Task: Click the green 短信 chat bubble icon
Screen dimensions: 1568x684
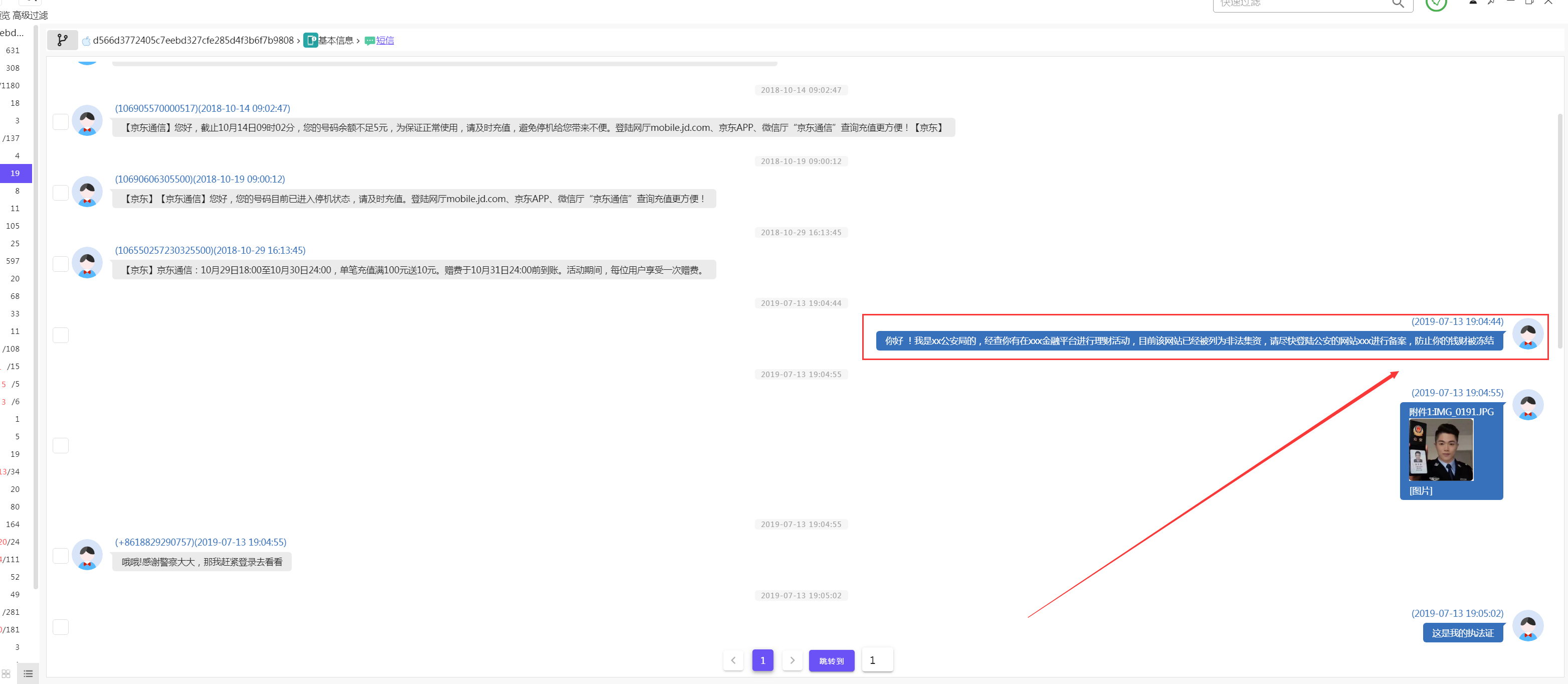Action: pyautogui.click(x=369, y=41)
